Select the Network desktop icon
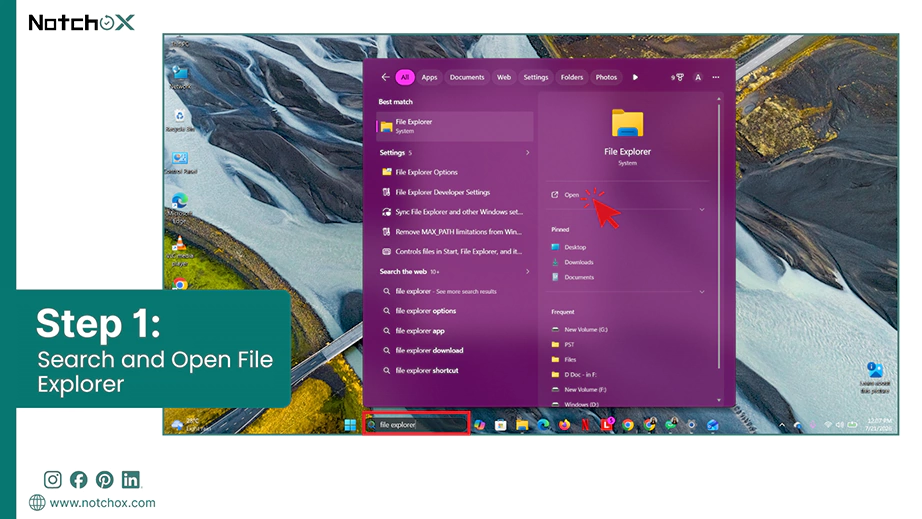922x519 pixels. pos(180,78)
